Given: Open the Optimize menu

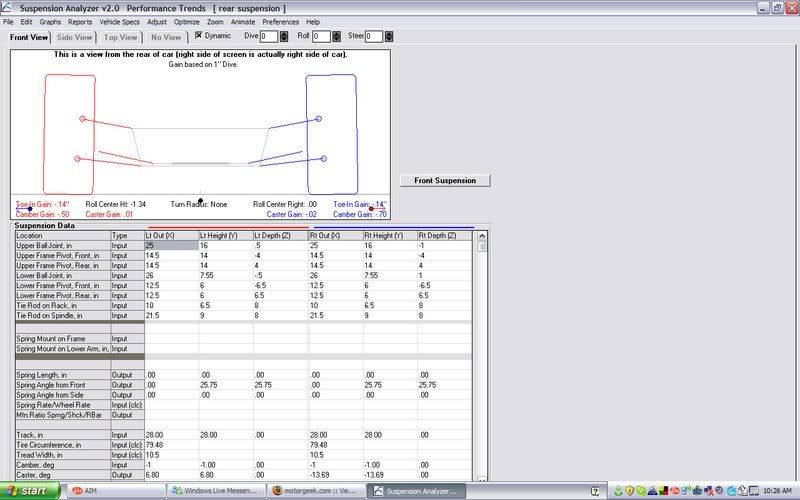Looking at the screenshot, I should coord(187,21).
